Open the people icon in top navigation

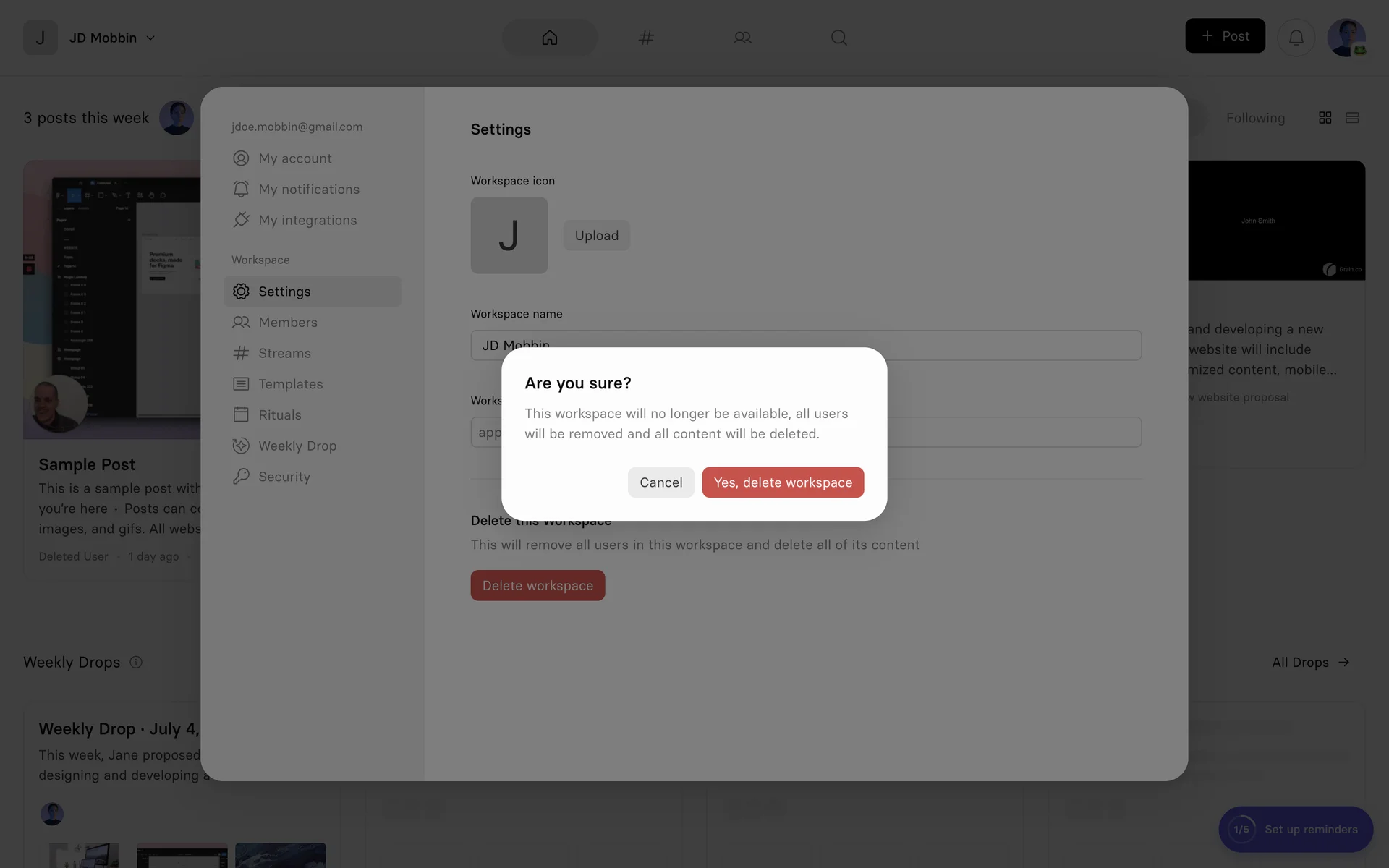tap(742, 38)
